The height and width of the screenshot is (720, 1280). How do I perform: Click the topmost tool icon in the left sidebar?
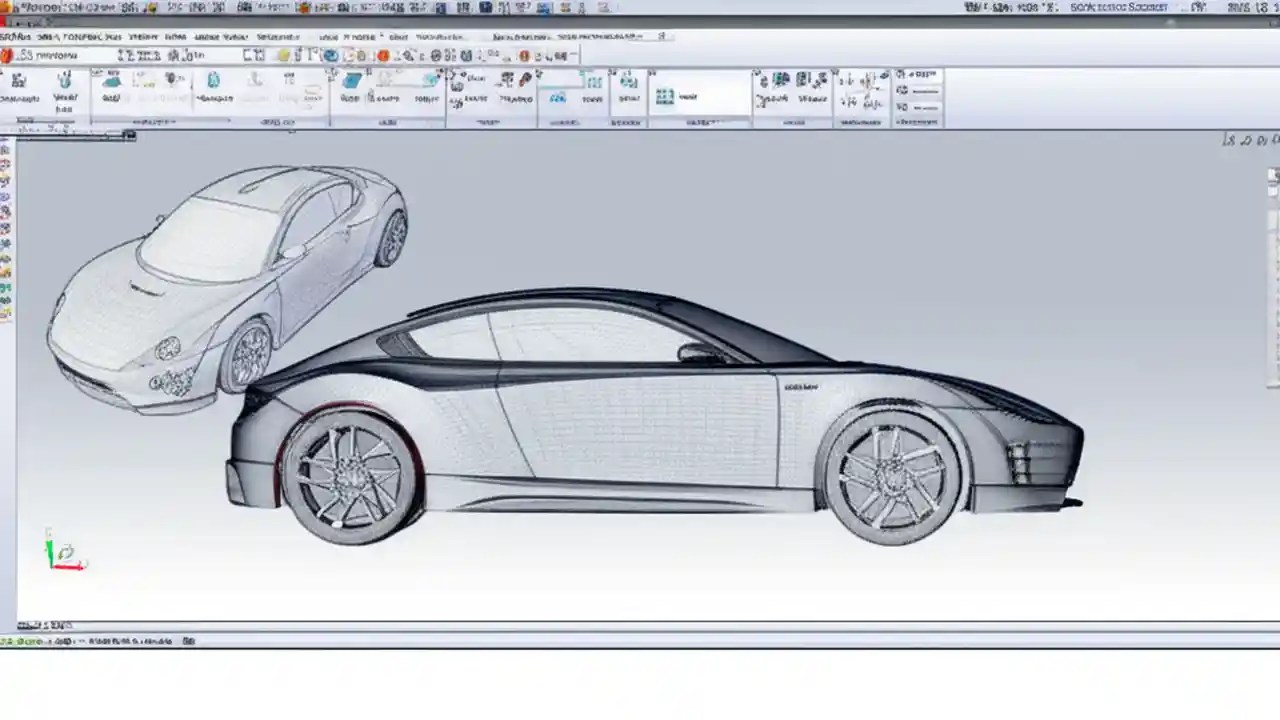coord(8,148)
